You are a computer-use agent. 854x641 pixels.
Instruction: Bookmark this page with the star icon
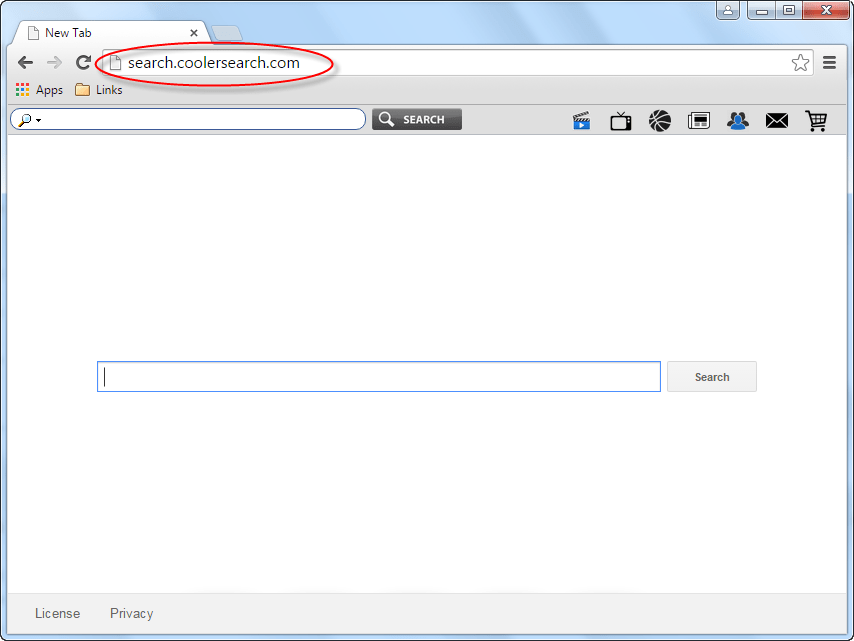pos(800,63)
